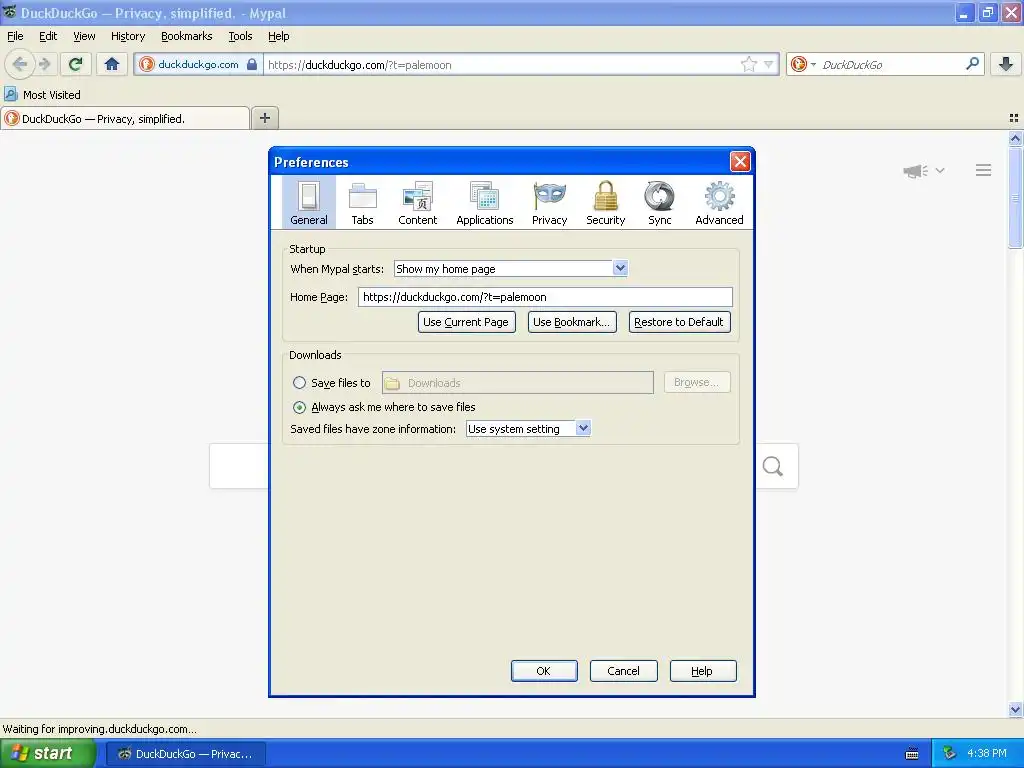The image size is (1024, 768).
Task: Open the Content preferences pane
Action: pos(418,202)
